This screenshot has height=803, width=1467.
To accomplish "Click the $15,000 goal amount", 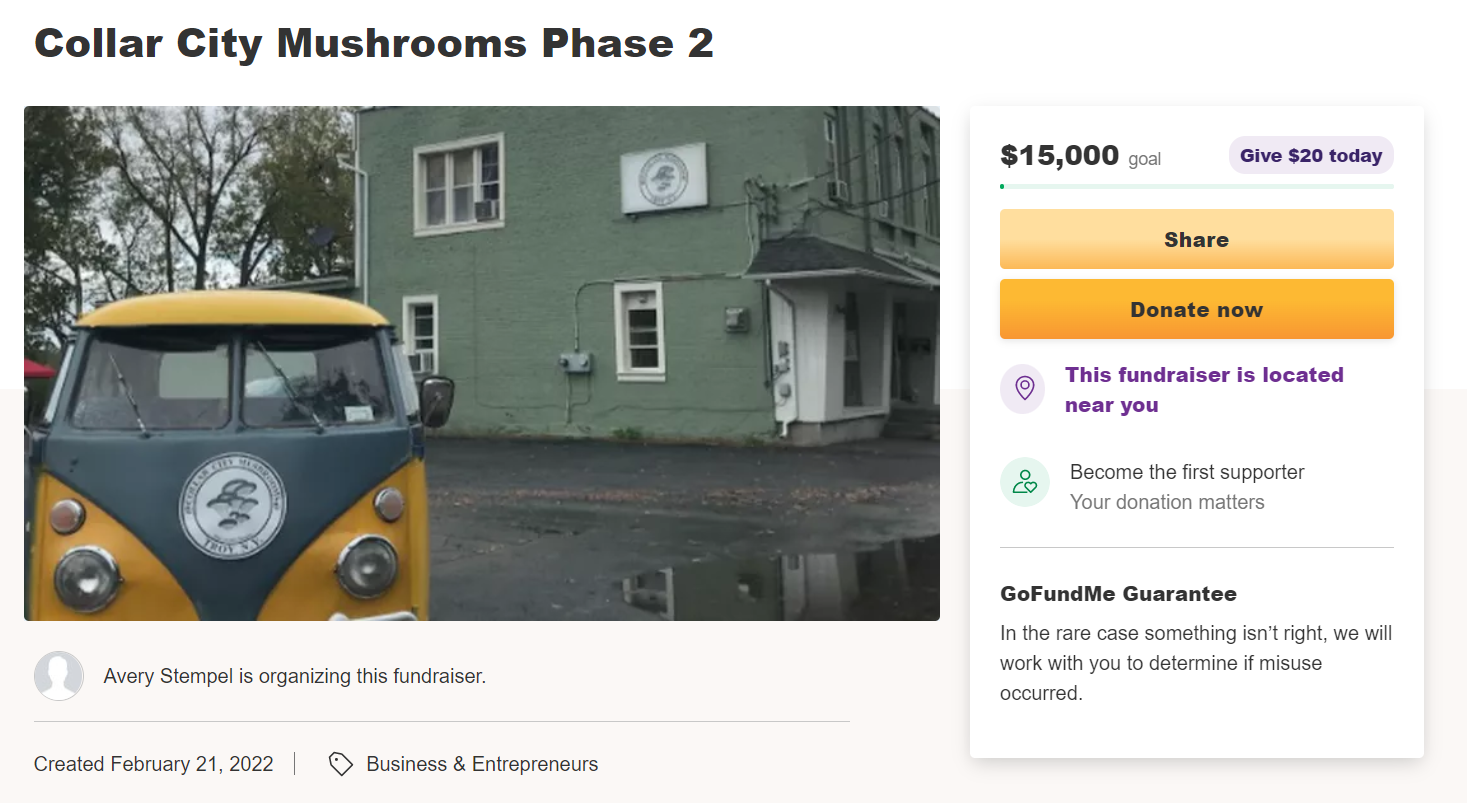I will (1059, 156).
